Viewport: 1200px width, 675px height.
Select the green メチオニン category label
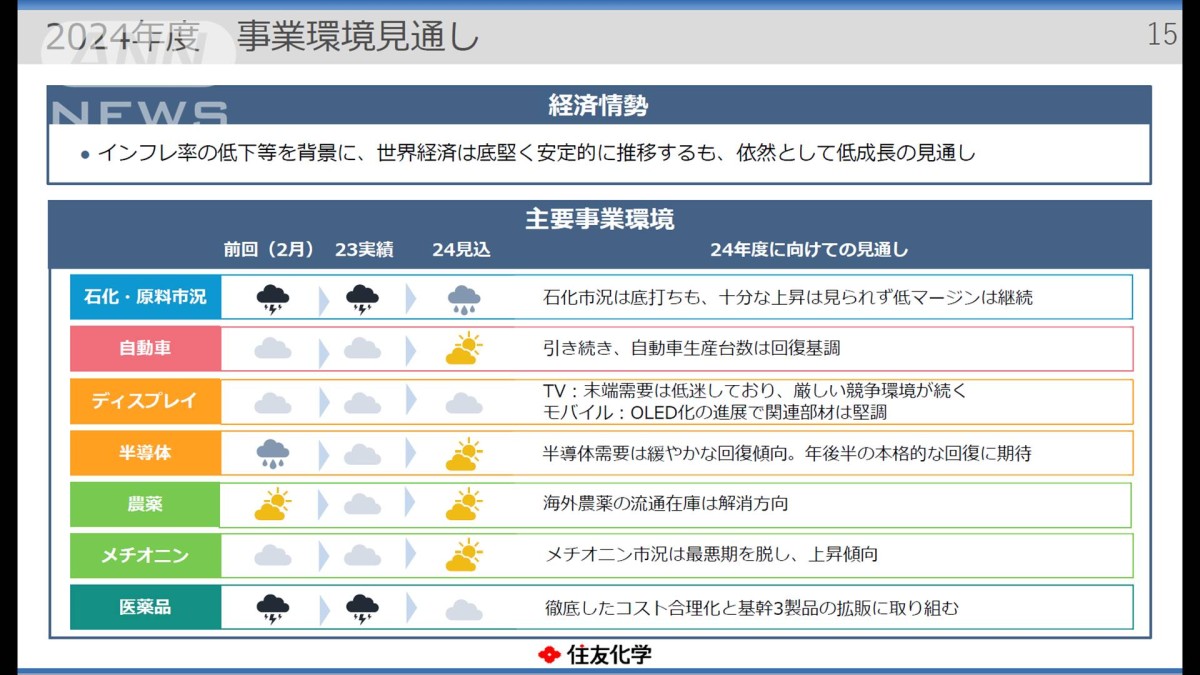[145, 555]
